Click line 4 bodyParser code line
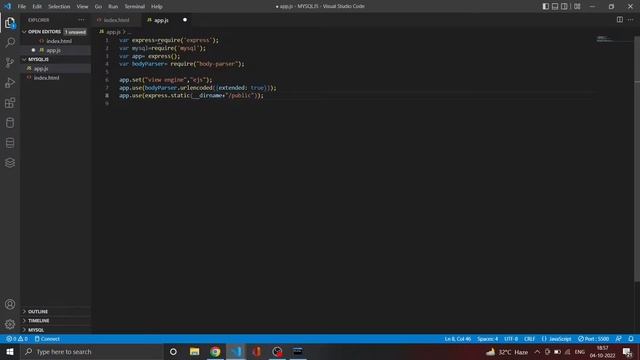This screenshot has width=640, height=360. pyautogui.click(x=182, y=64)
